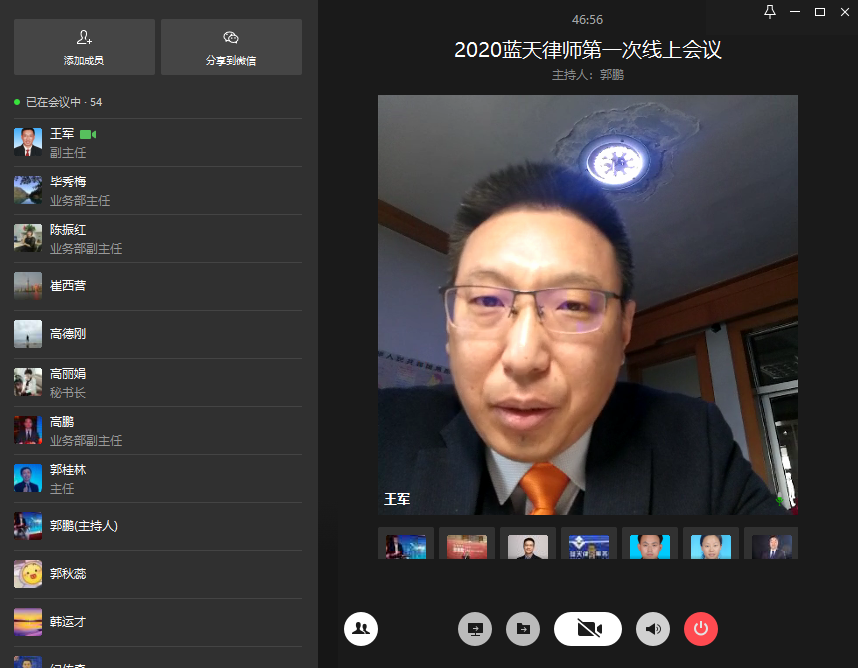
Task: Turn on the camera with the video toggle
Action: (x=588, y=629)
